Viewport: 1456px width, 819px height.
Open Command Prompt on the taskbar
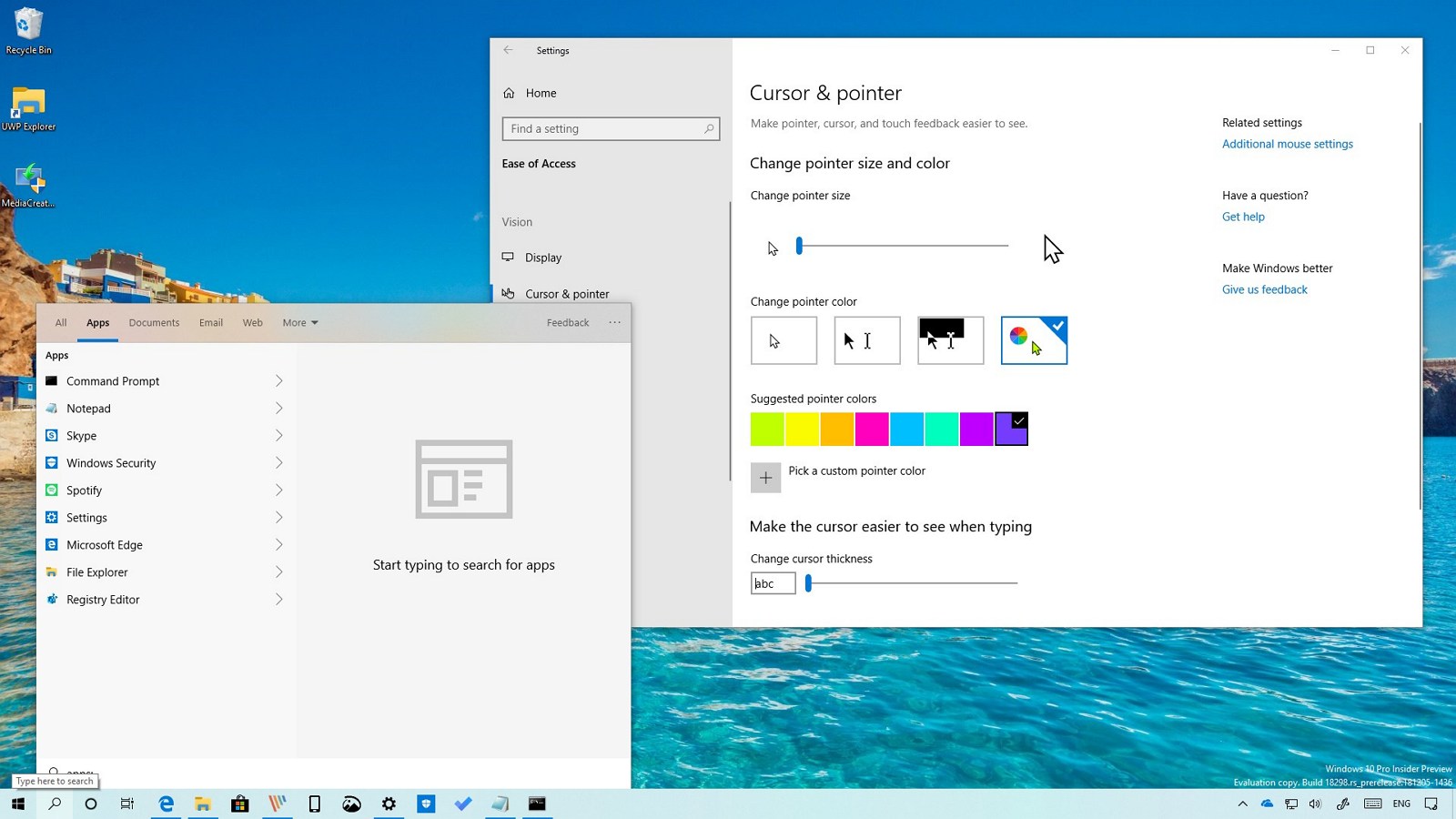pyautogui.click(x=538, y=804)
